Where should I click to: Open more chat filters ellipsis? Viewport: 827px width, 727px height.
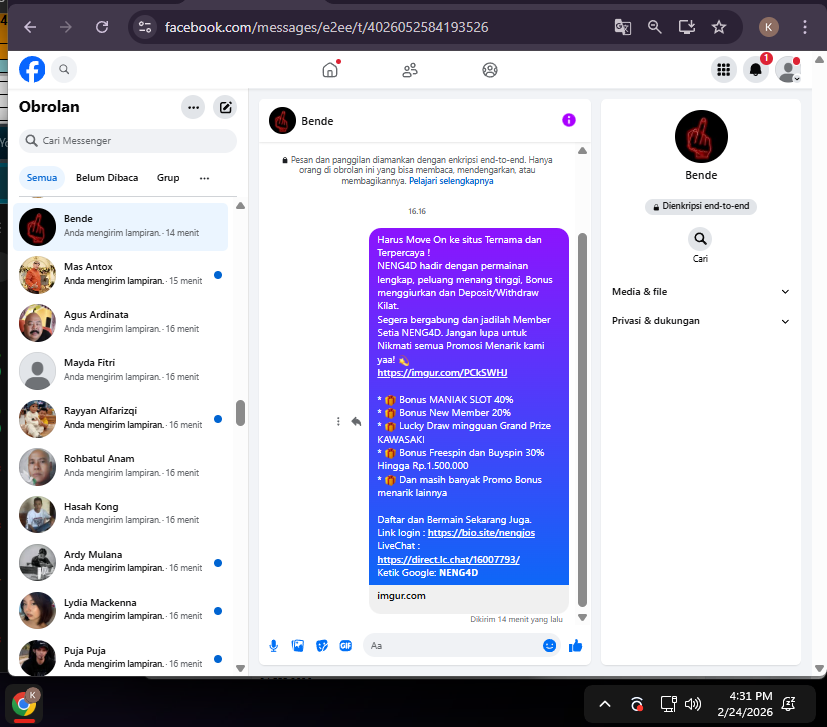tap(204, 178)
